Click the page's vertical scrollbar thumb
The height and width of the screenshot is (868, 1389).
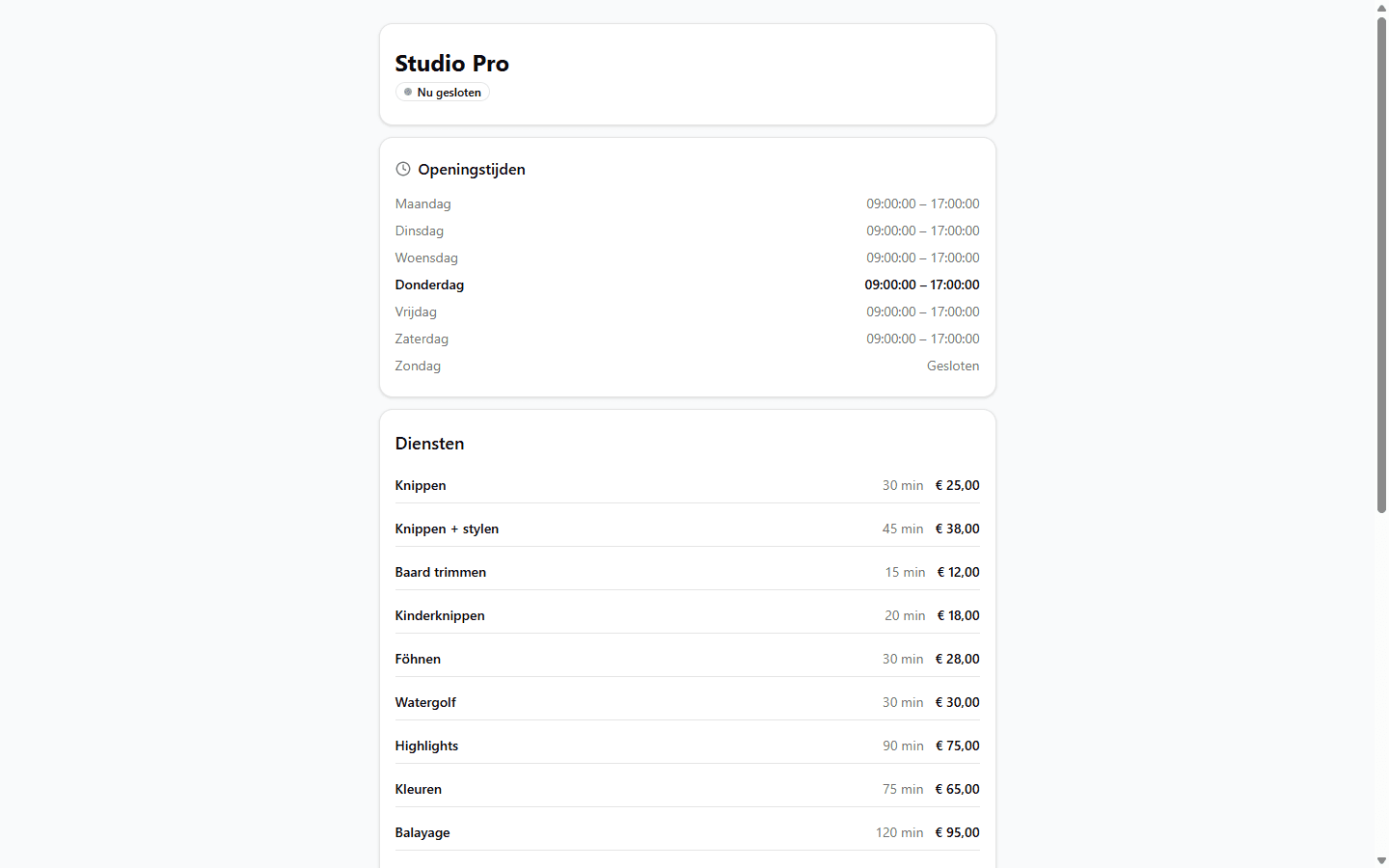pos(1381,264)
